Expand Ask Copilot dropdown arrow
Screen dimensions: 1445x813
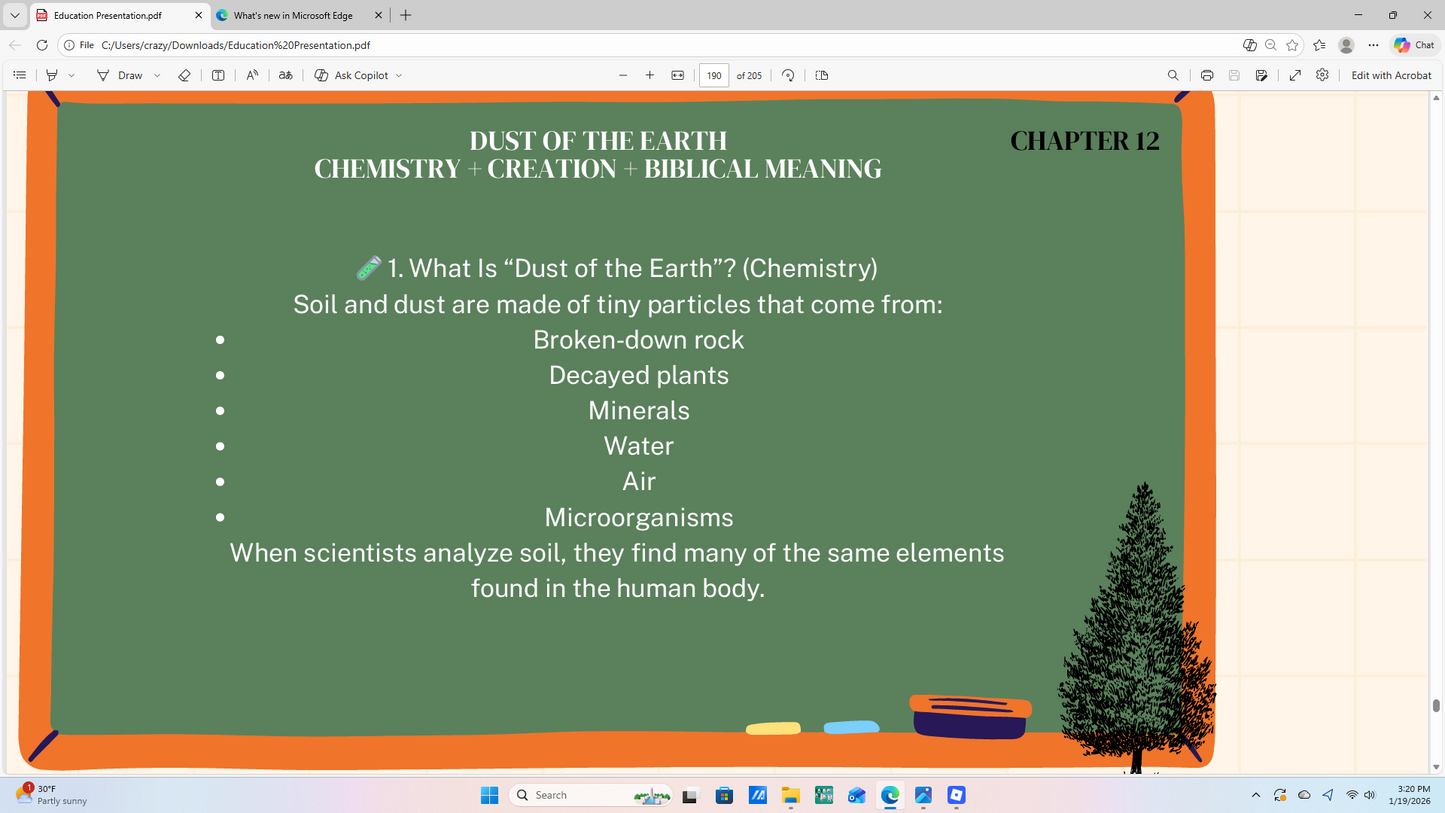pos(399,75)
